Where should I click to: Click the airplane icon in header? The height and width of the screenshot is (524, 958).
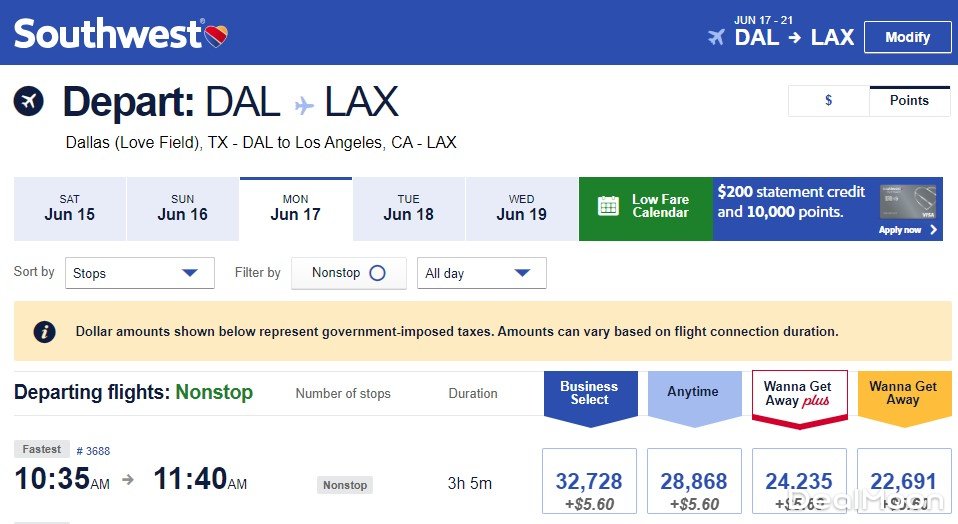tap(716, 38)
